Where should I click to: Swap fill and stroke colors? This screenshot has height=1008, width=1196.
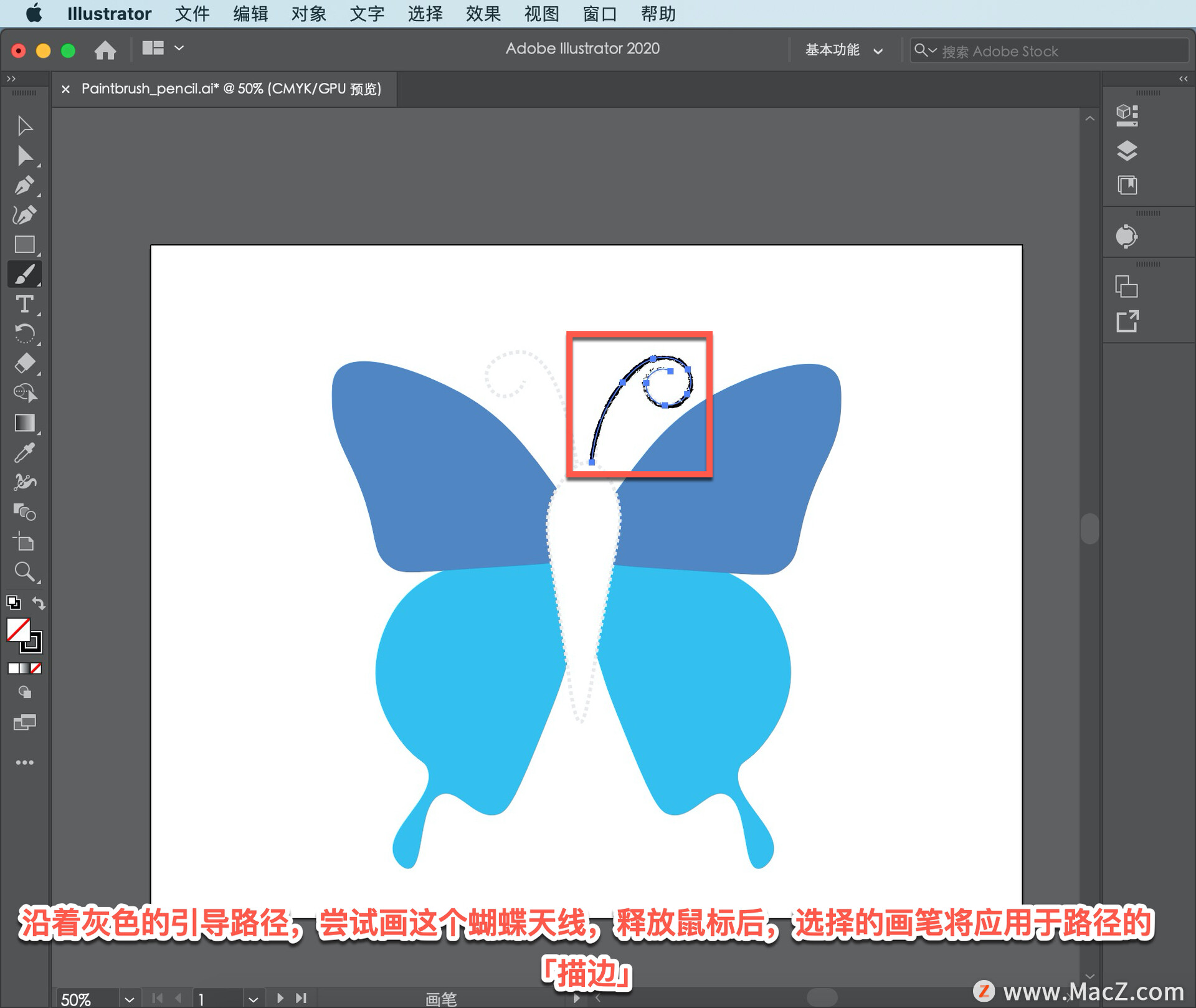[39, 602]
